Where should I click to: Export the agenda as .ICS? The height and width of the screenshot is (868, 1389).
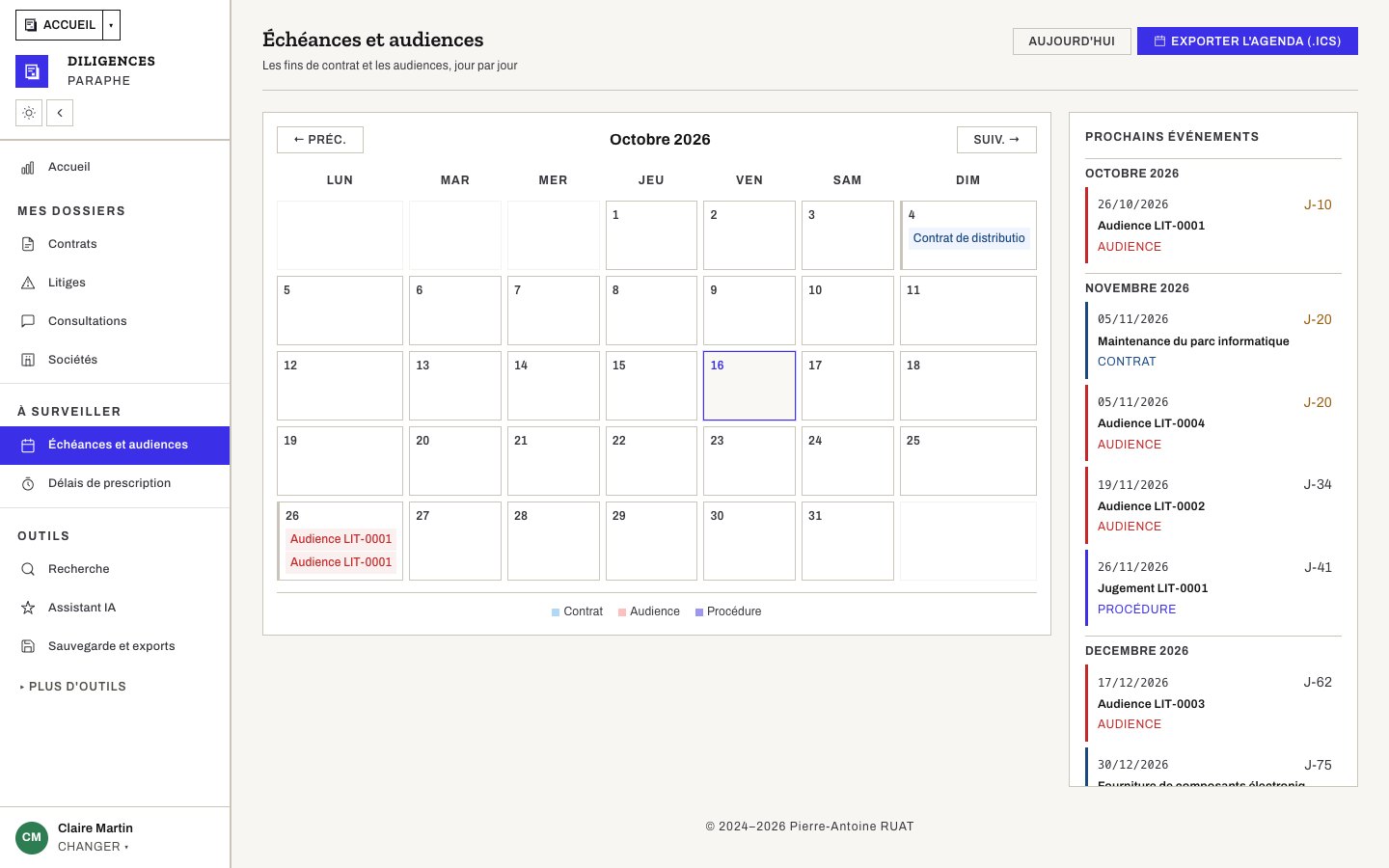point(1247,41)
